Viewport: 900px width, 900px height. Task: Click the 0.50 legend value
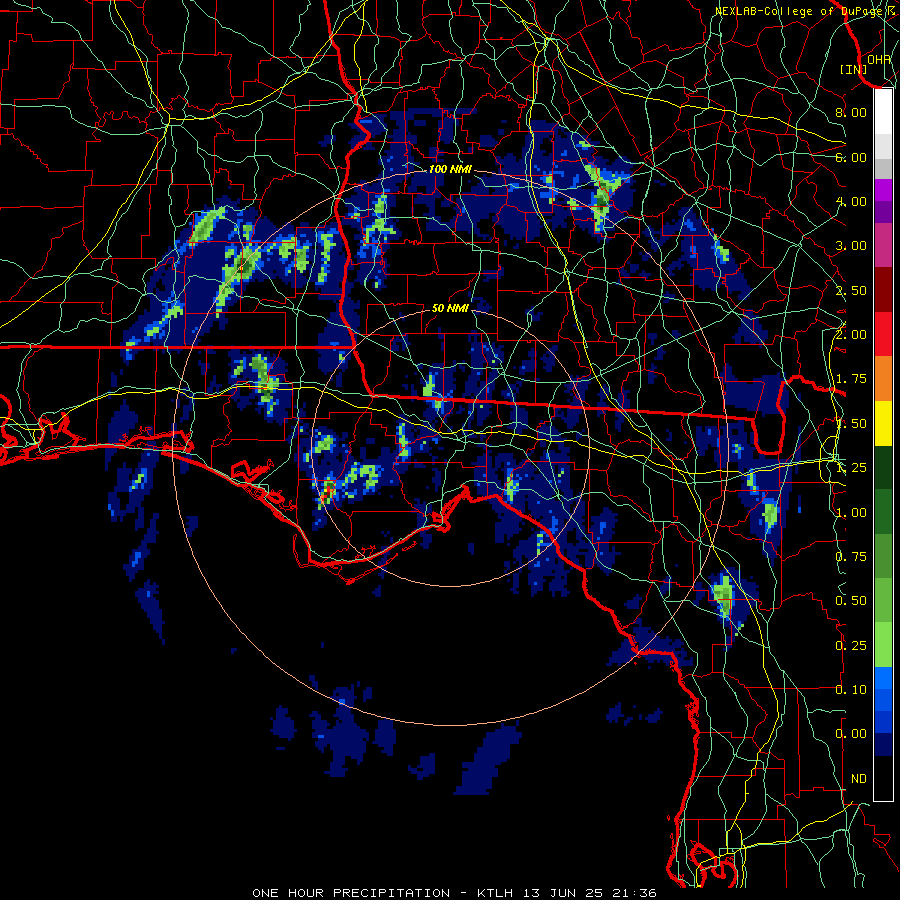851,601
